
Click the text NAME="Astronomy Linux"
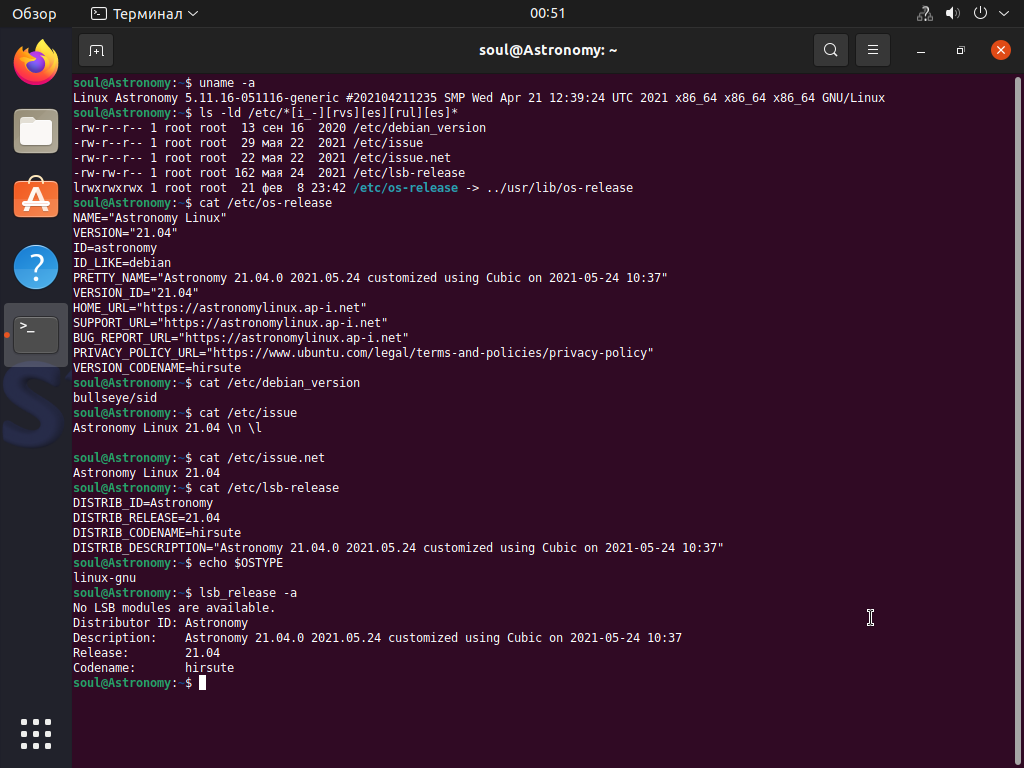(150, 217)
